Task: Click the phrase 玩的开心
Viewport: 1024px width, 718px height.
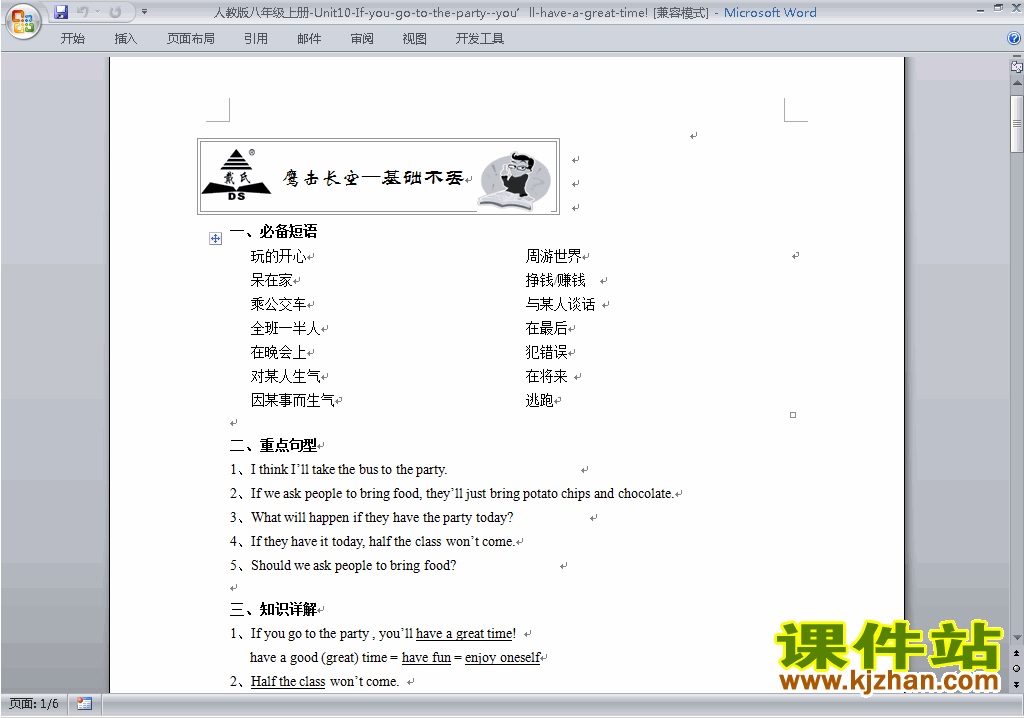Action: [x=278, y=256]
